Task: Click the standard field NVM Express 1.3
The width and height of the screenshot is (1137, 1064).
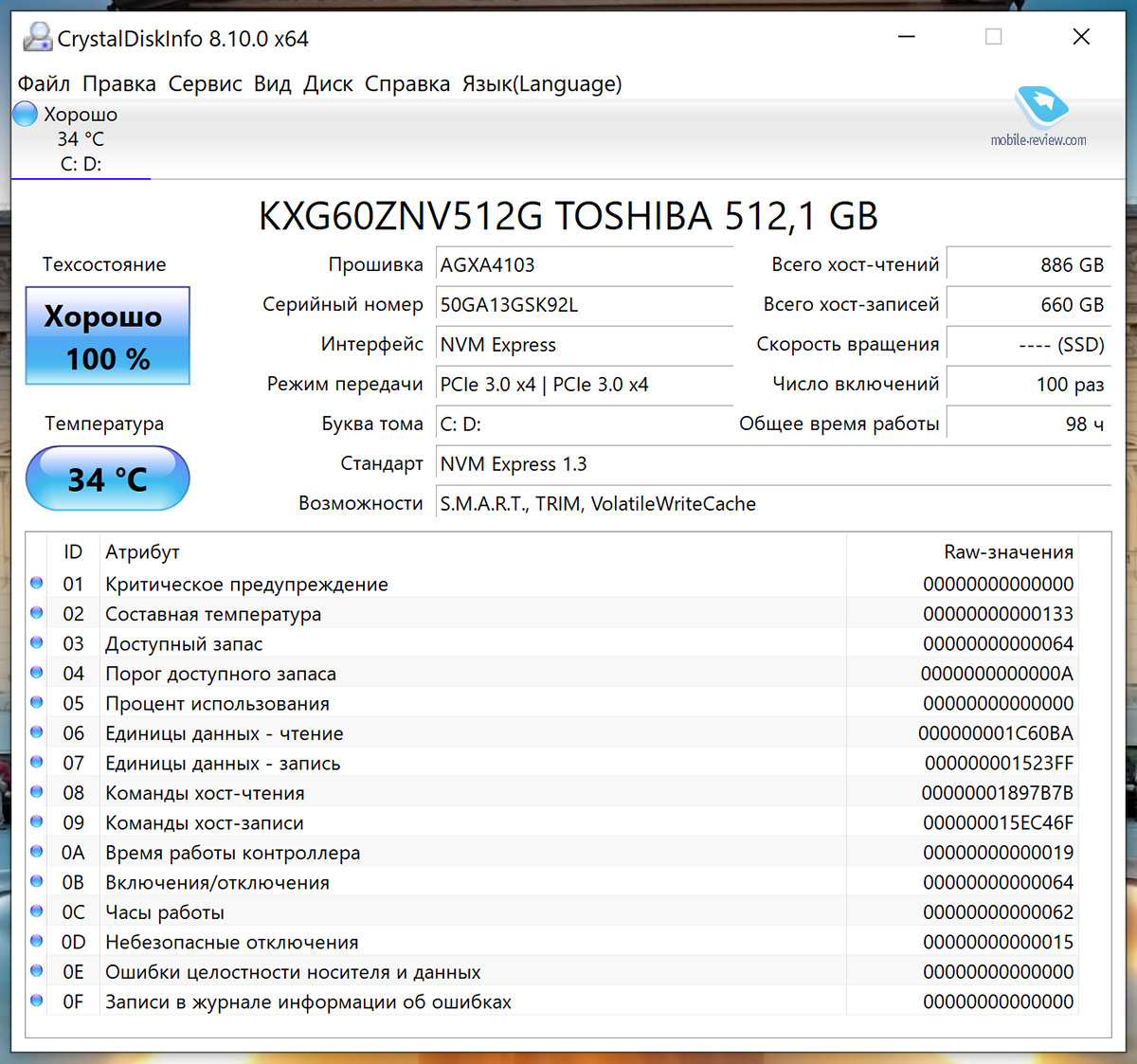Action: [x=773, y=464]
